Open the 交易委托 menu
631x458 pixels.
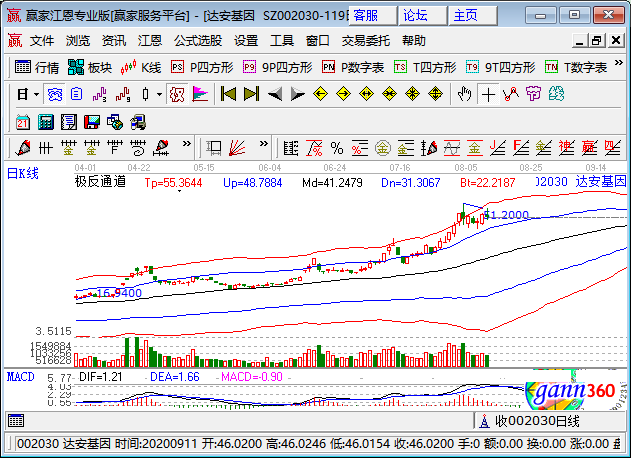point(366,41)
